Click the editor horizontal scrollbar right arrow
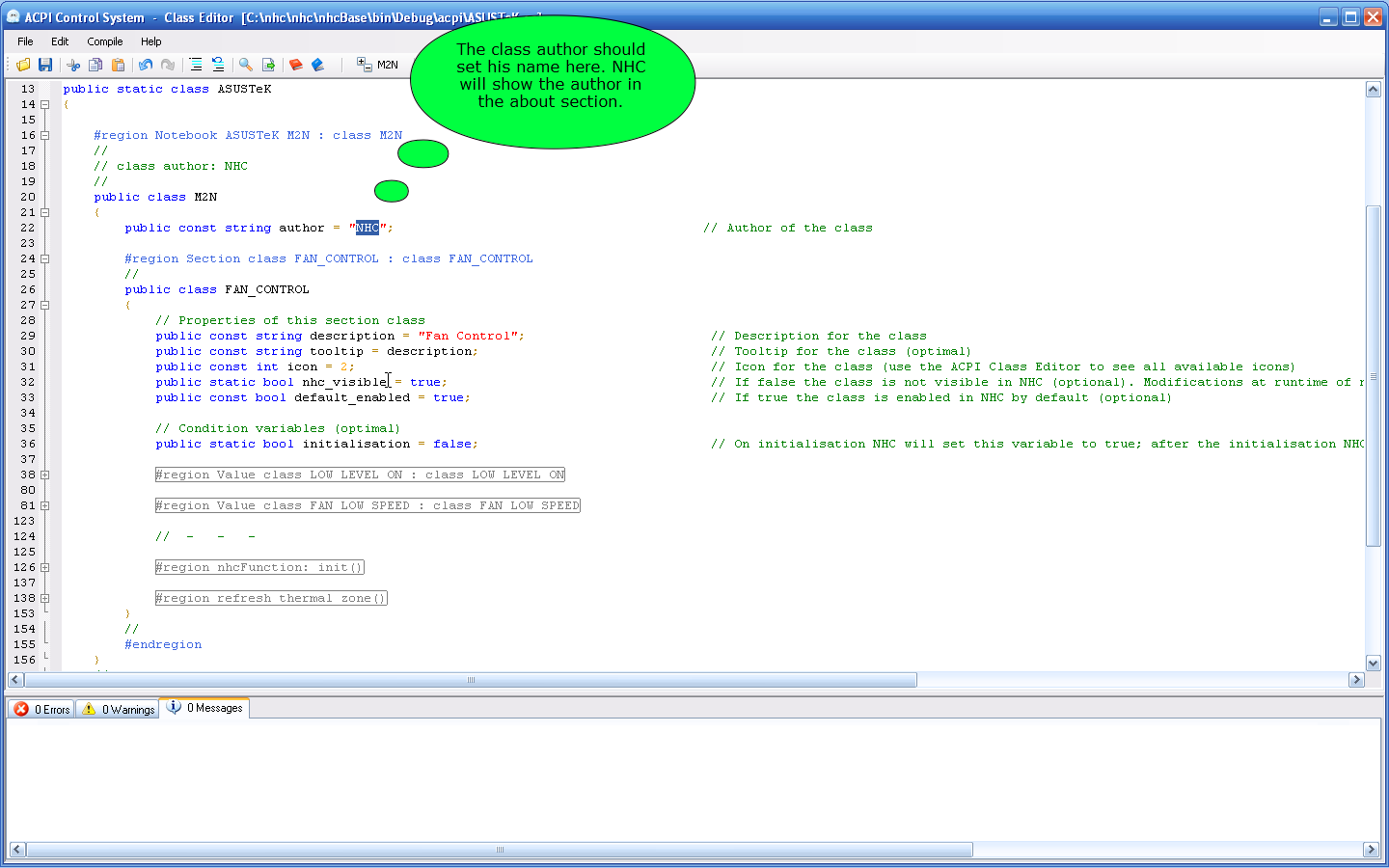 click(1356, 680)
